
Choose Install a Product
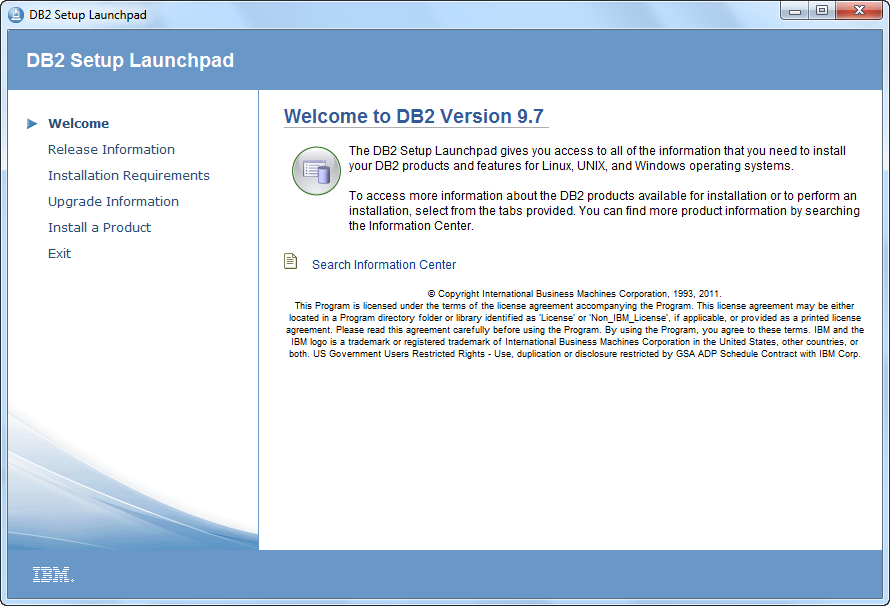(x=99, y=228)
